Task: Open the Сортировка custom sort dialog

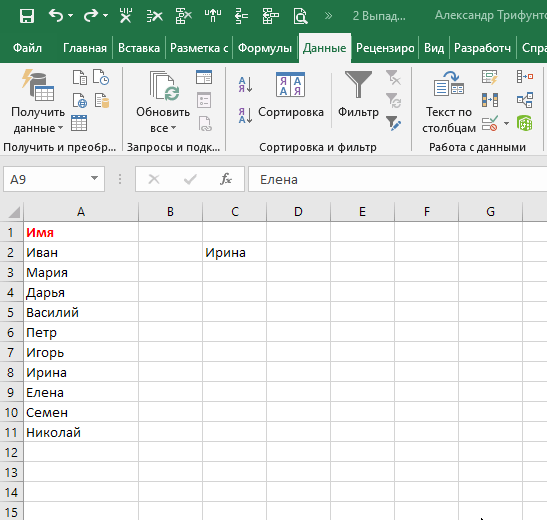Action: (291, 95)
